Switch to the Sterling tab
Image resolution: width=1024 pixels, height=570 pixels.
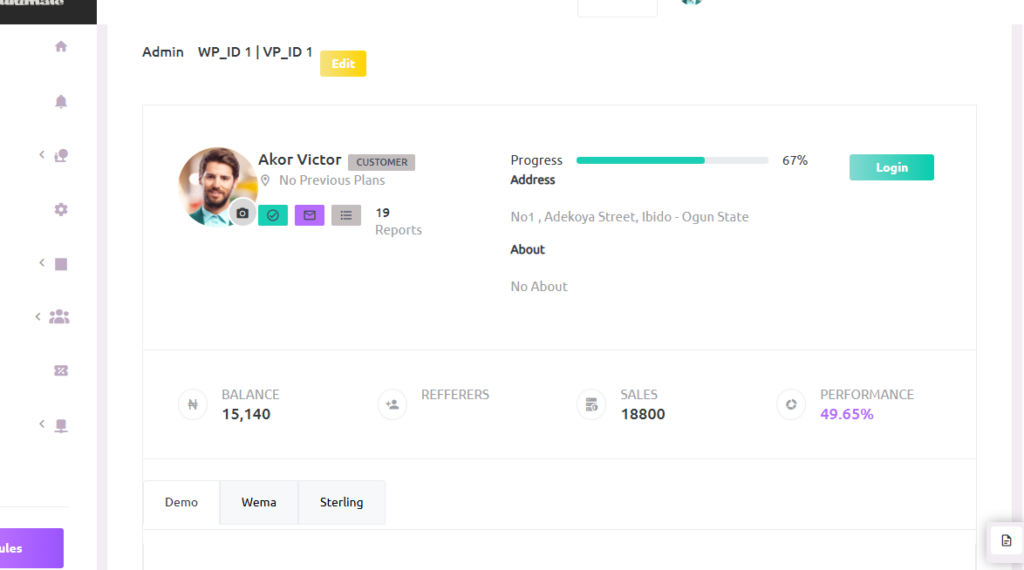pos(341,502)
